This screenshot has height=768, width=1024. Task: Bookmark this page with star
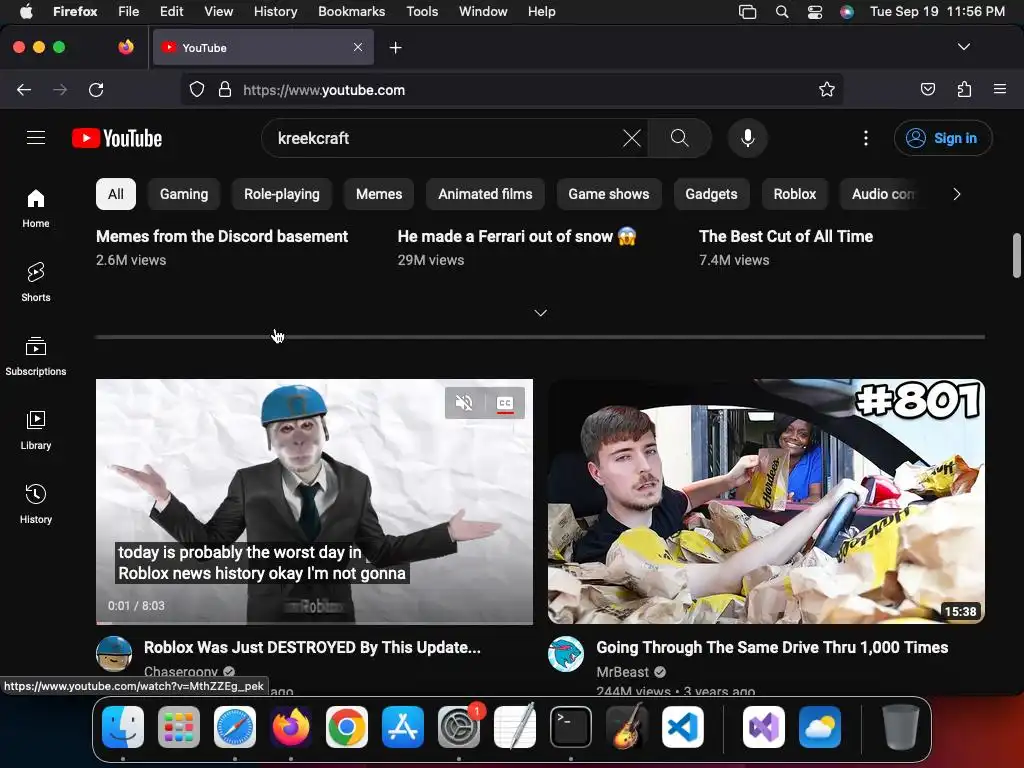coord(827,89)
